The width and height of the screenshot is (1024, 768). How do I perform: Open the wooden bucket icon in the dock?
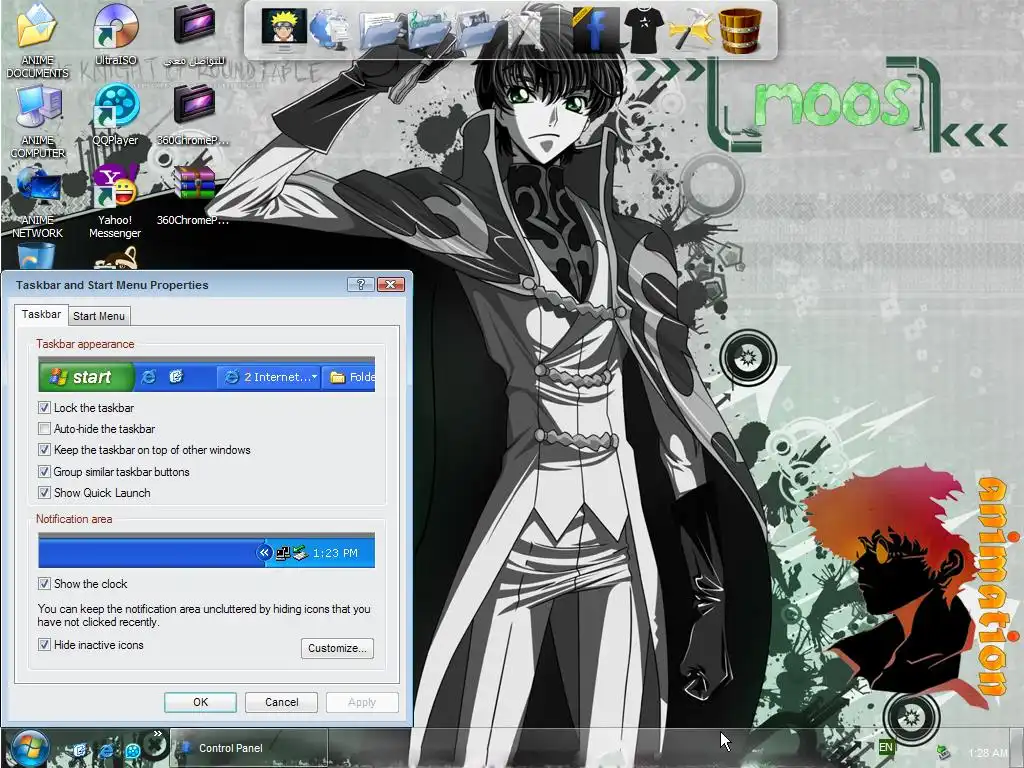[x=740, y=30]
